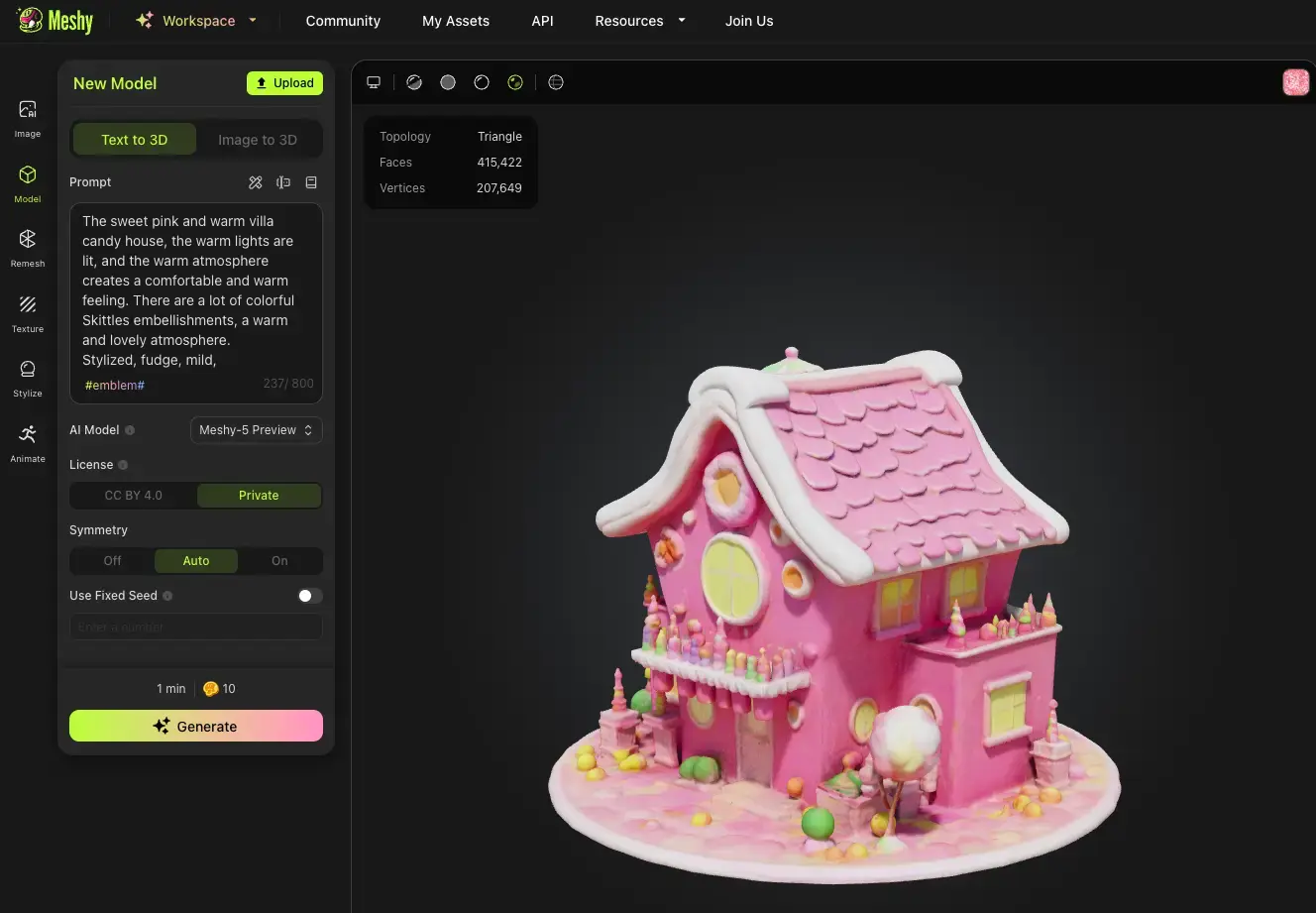
Task: Open the Texture panel in the sidebar
Action: pyautogui.click(x=27, y=312)
